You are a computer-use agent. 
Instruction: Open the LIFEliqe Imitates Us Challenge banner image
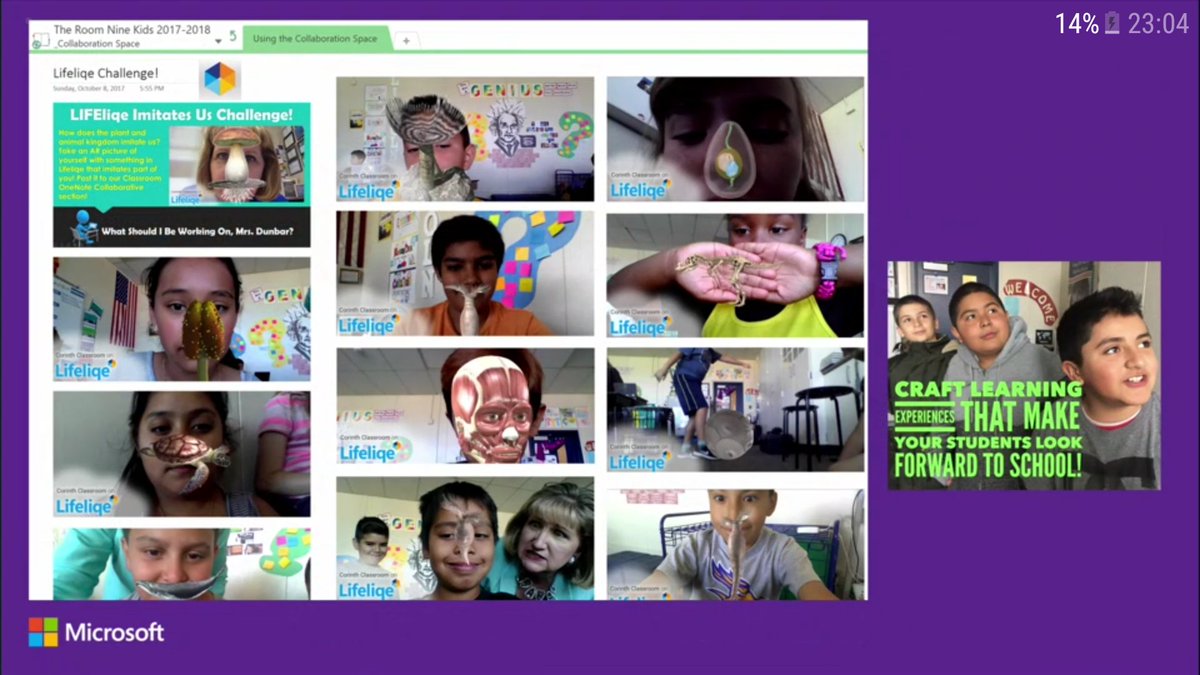(x=182, y=153)
